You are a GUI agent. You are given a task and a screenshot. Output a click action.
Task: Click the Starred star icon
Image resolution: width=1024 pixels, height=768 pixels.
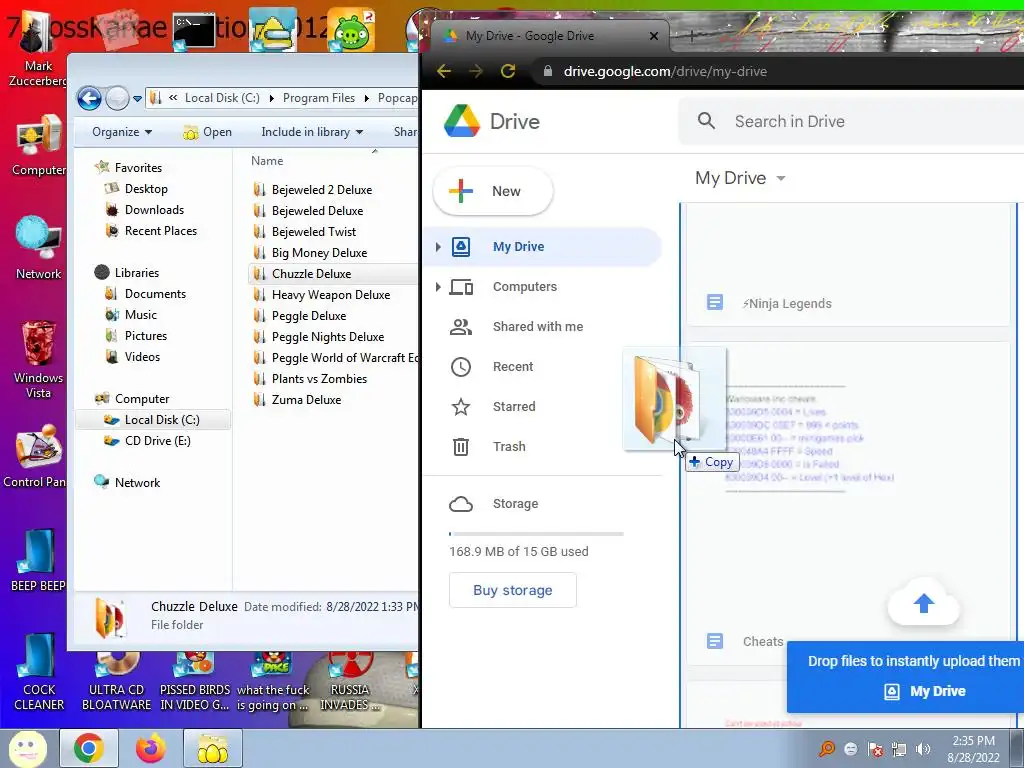[x=461, y=407]
